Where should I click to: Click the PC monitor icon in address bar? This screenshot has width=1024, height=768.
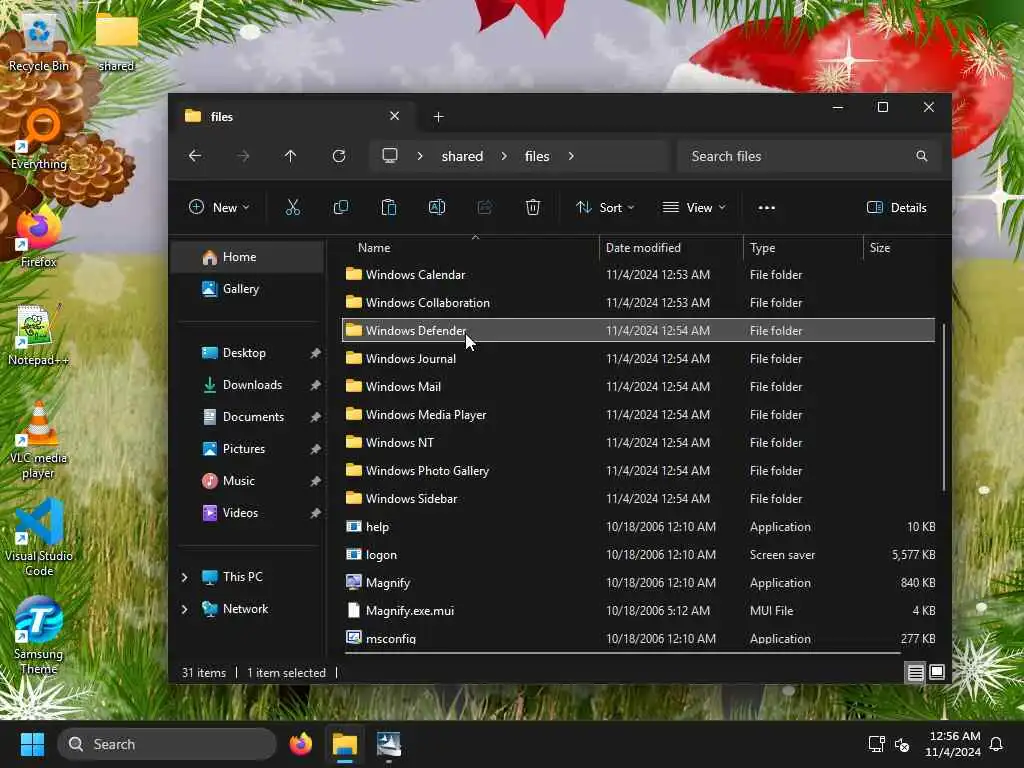390,155
